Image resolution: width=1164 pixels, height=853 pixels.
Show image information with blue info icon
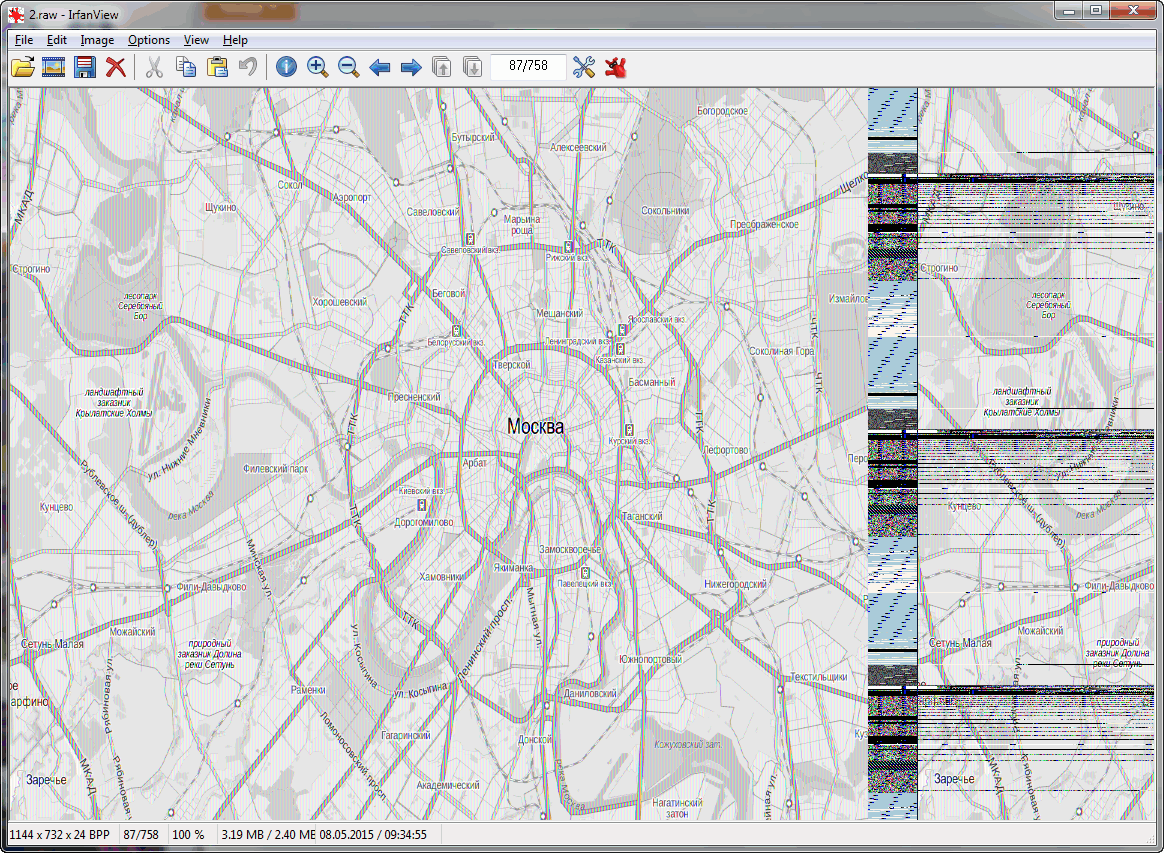point(286,67)
